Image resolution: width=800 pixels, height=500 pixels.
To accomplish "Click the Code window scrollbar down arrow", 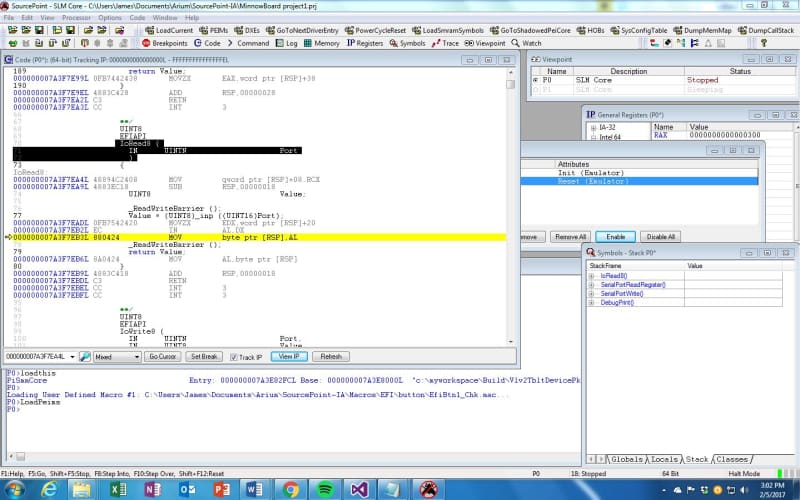I will tap(511, 341).
